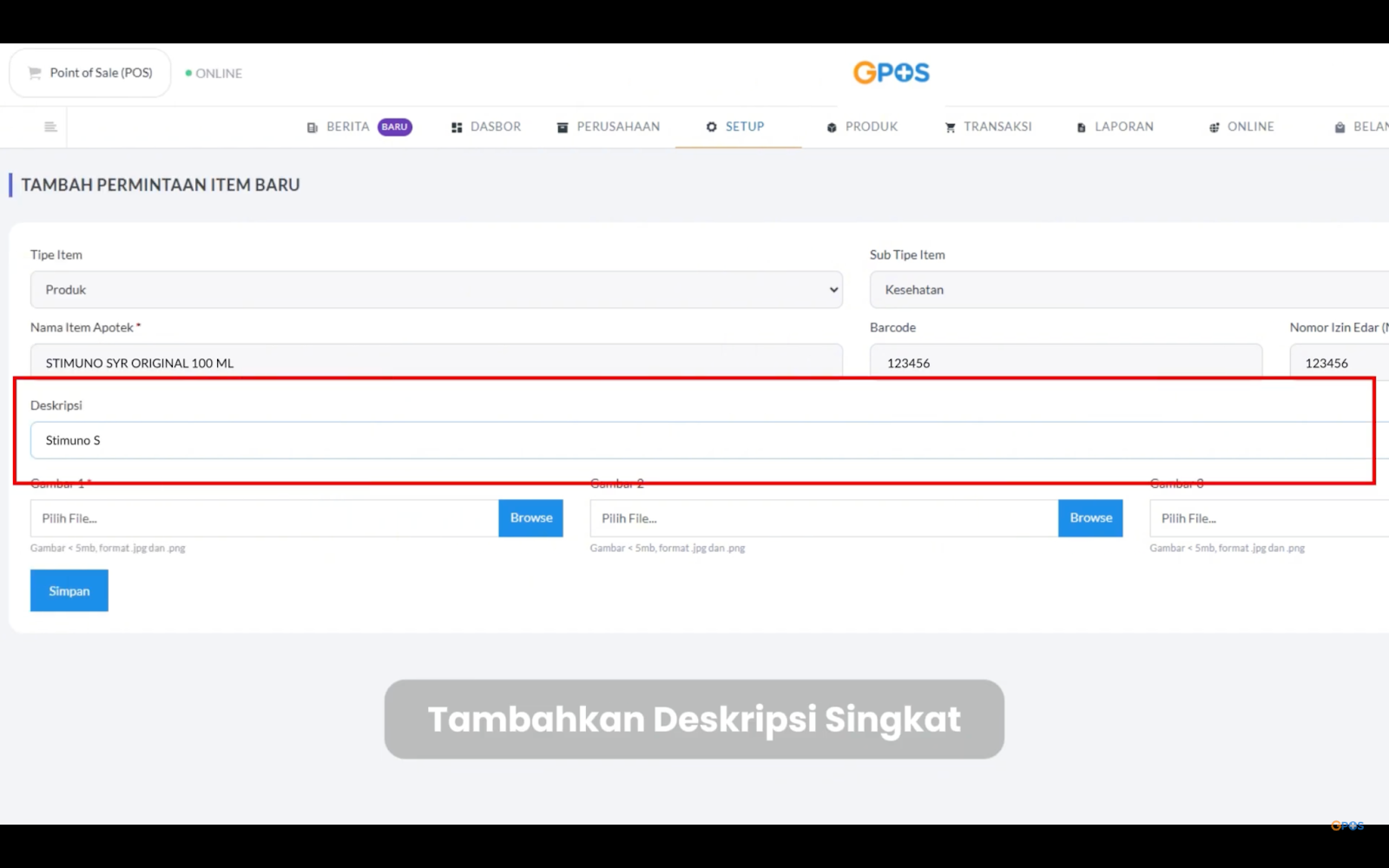
Task: Click the Nomor Izin Edar field
Action: 1340,361
